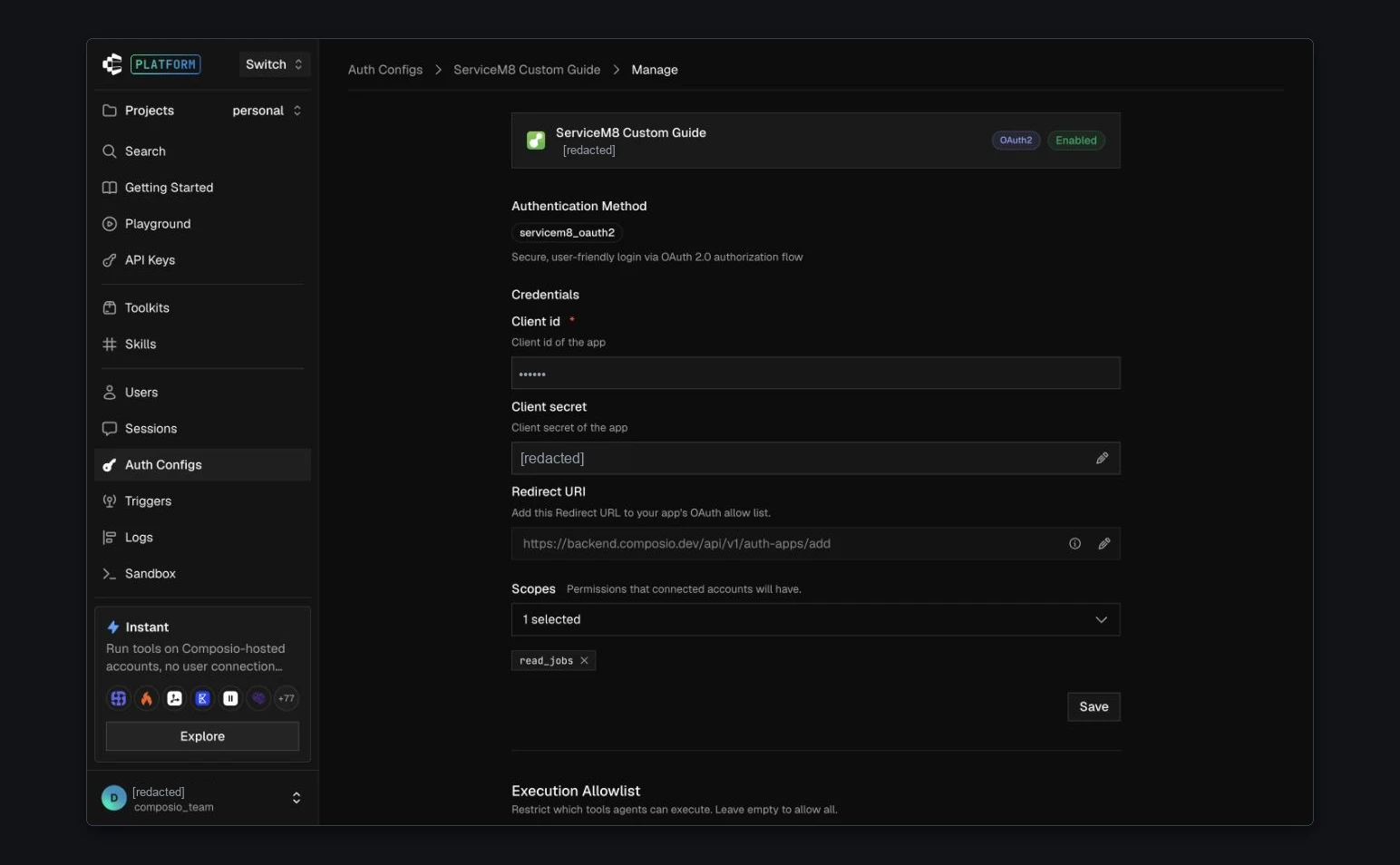The width and height of the screenshot is (1400, 865).
Task: Open the Sandbox section
Action: coord(202,574)
